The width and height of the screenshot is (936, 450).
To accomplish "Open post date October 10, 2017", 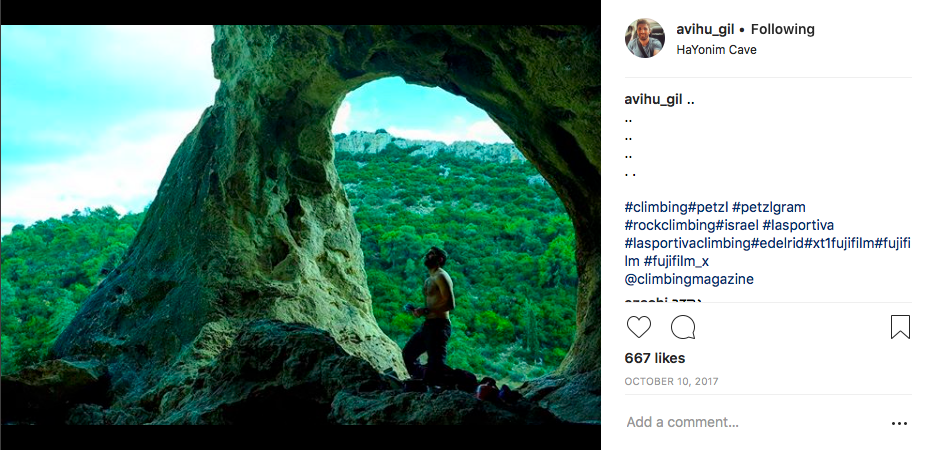I will [x=672, y=381].
